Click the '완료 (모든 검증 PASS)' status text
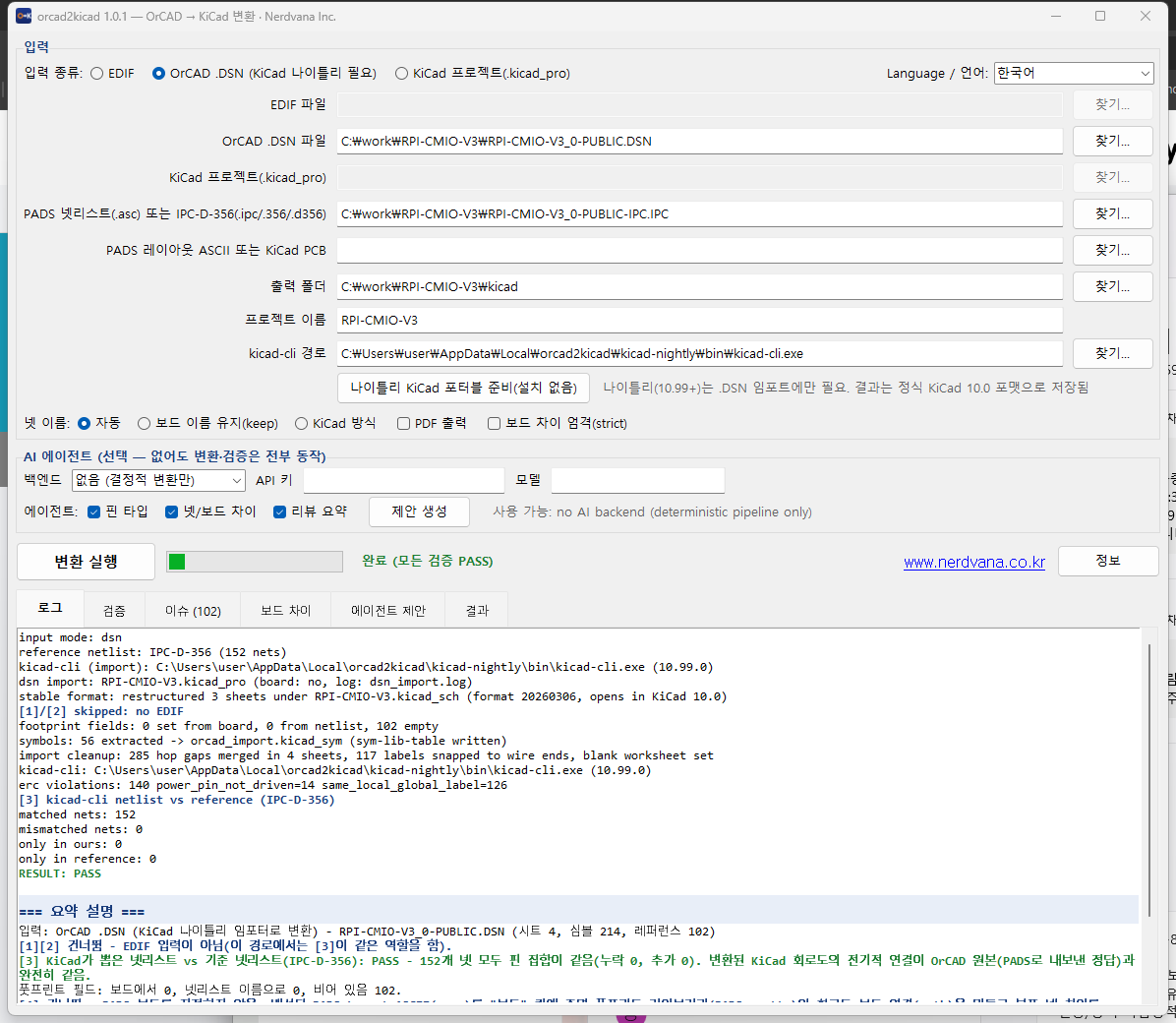This screenshot has width=1176, height=1023. click(x=428, y=562)
